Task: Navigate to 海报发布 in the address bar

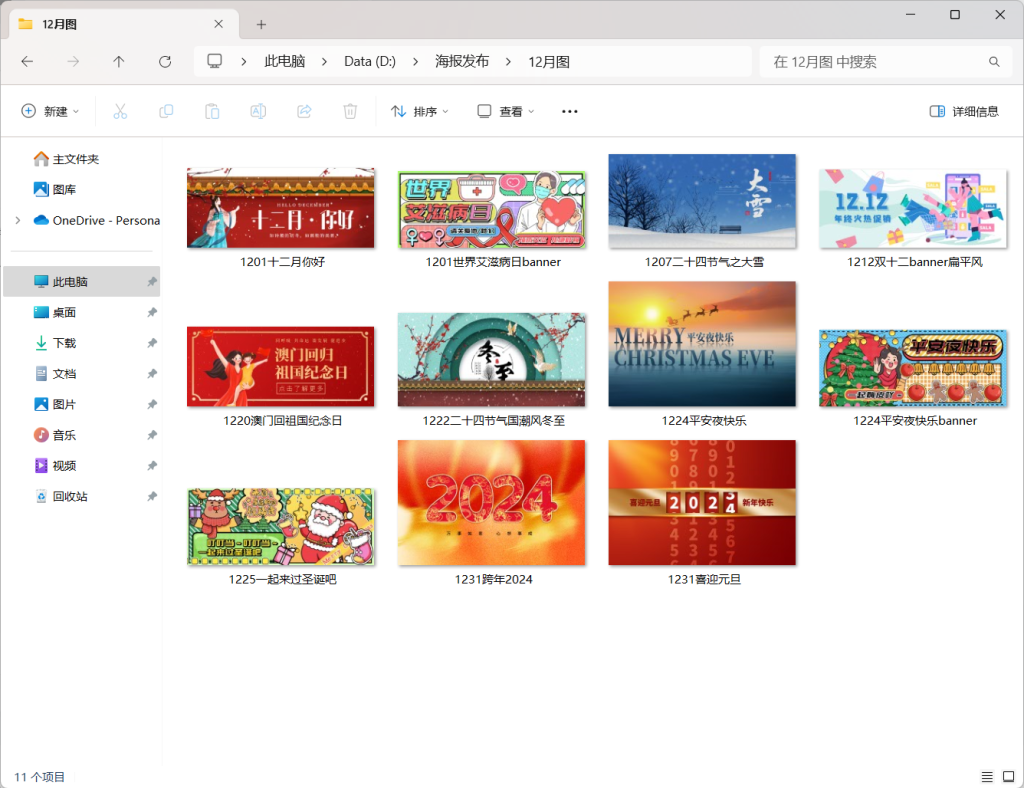Action: click(x=462, y=62)
